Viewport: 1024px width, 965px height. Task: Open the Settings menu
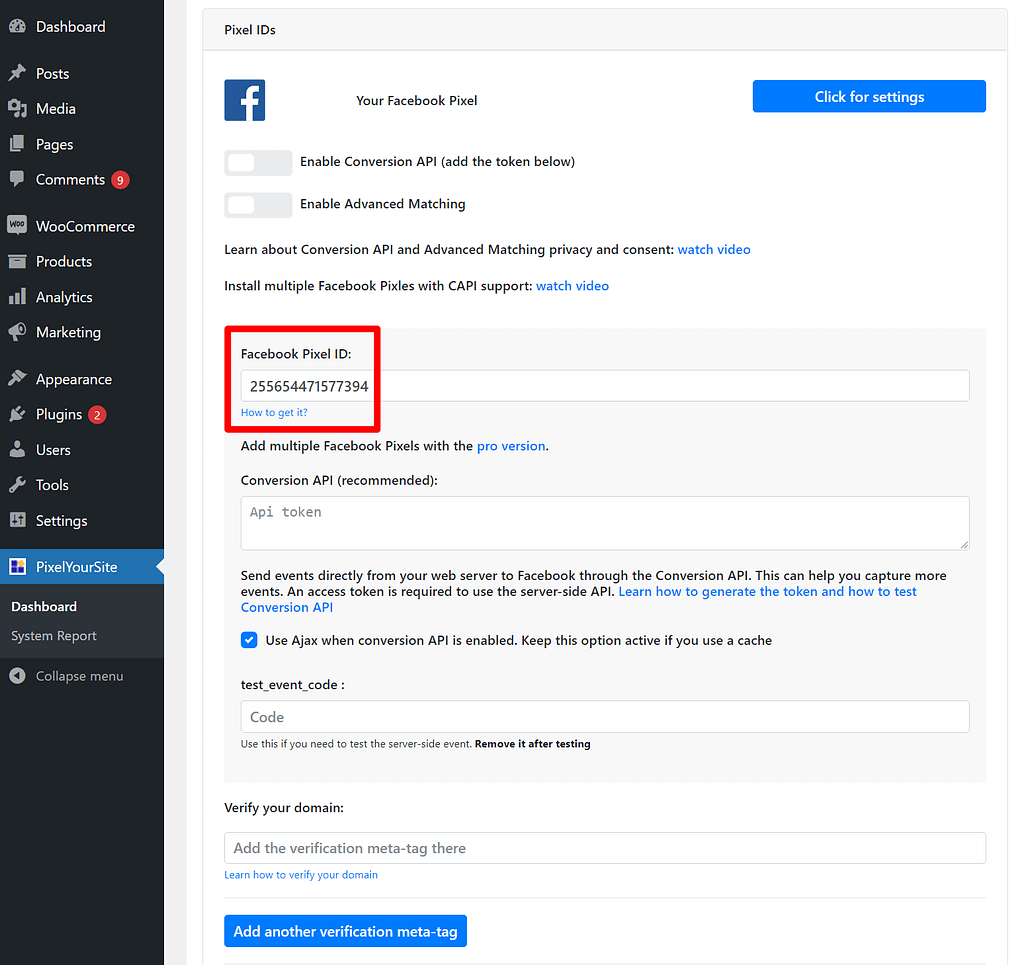pos(82,520)
